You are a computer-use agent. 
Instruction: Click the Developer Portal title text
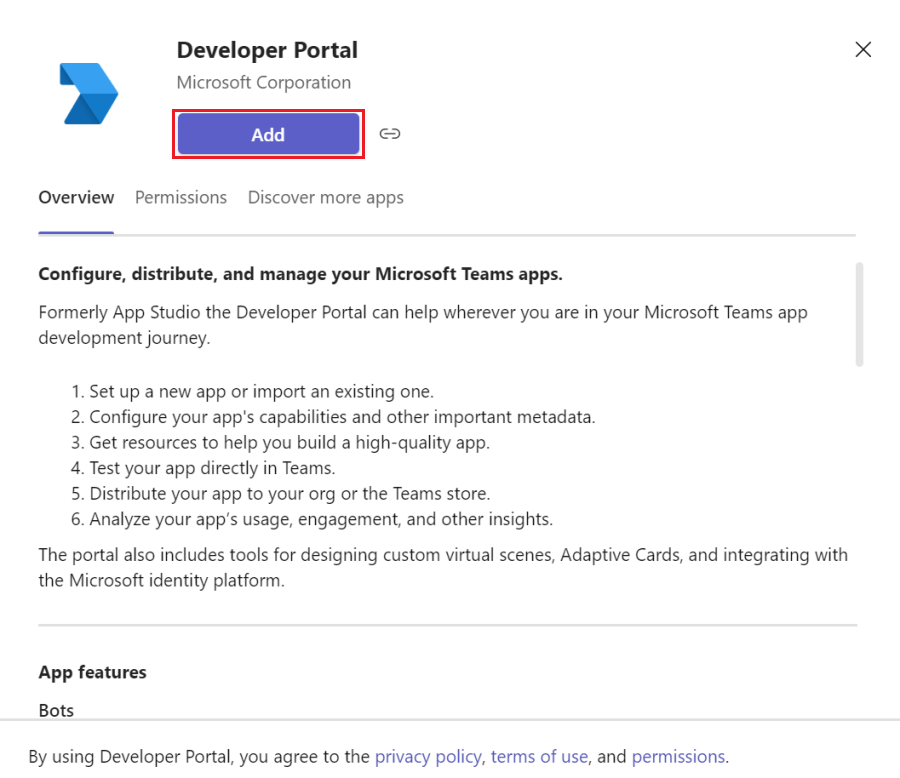tap(267, 50)
